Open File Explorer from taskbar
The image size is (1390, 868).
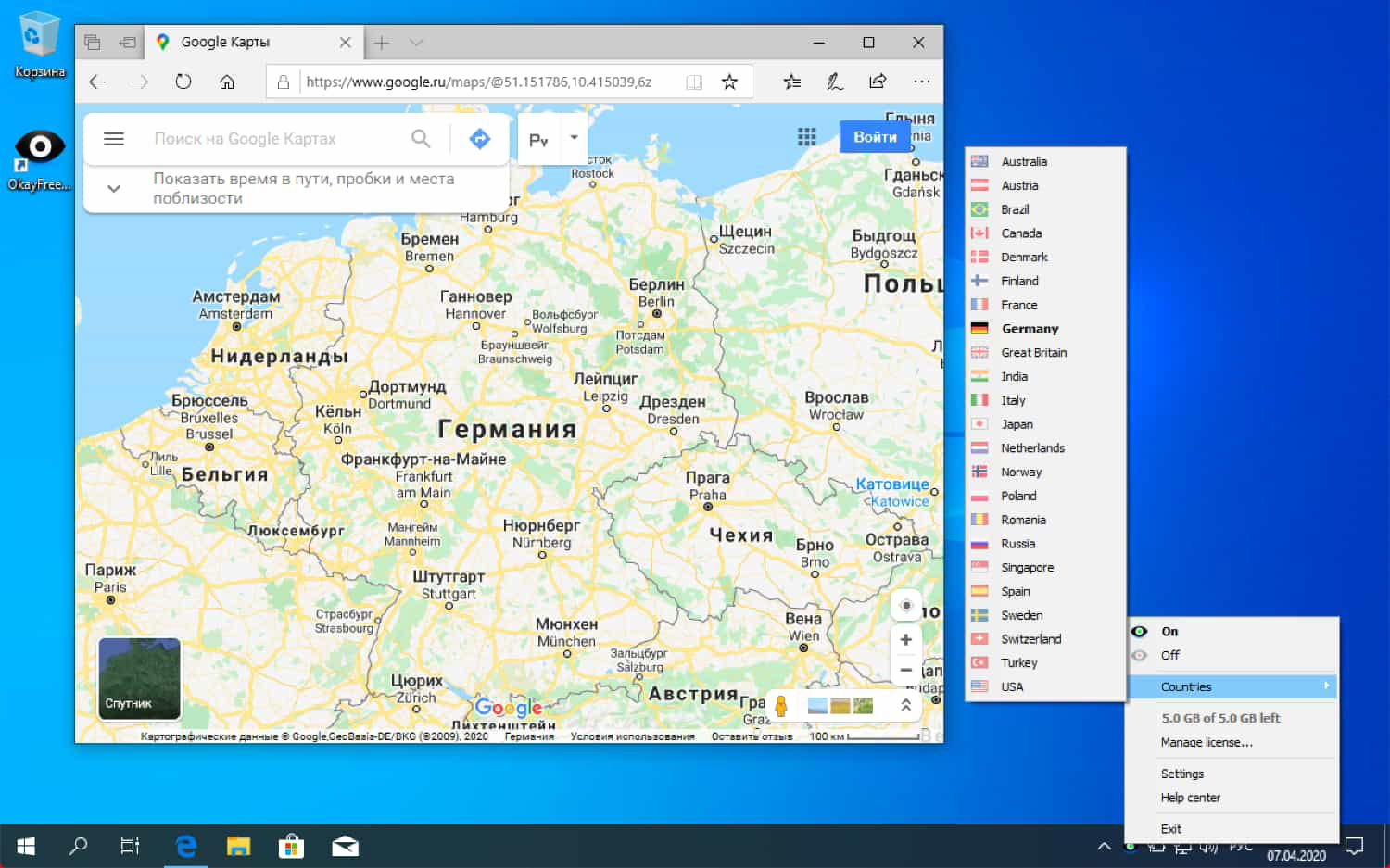(239, 846)
